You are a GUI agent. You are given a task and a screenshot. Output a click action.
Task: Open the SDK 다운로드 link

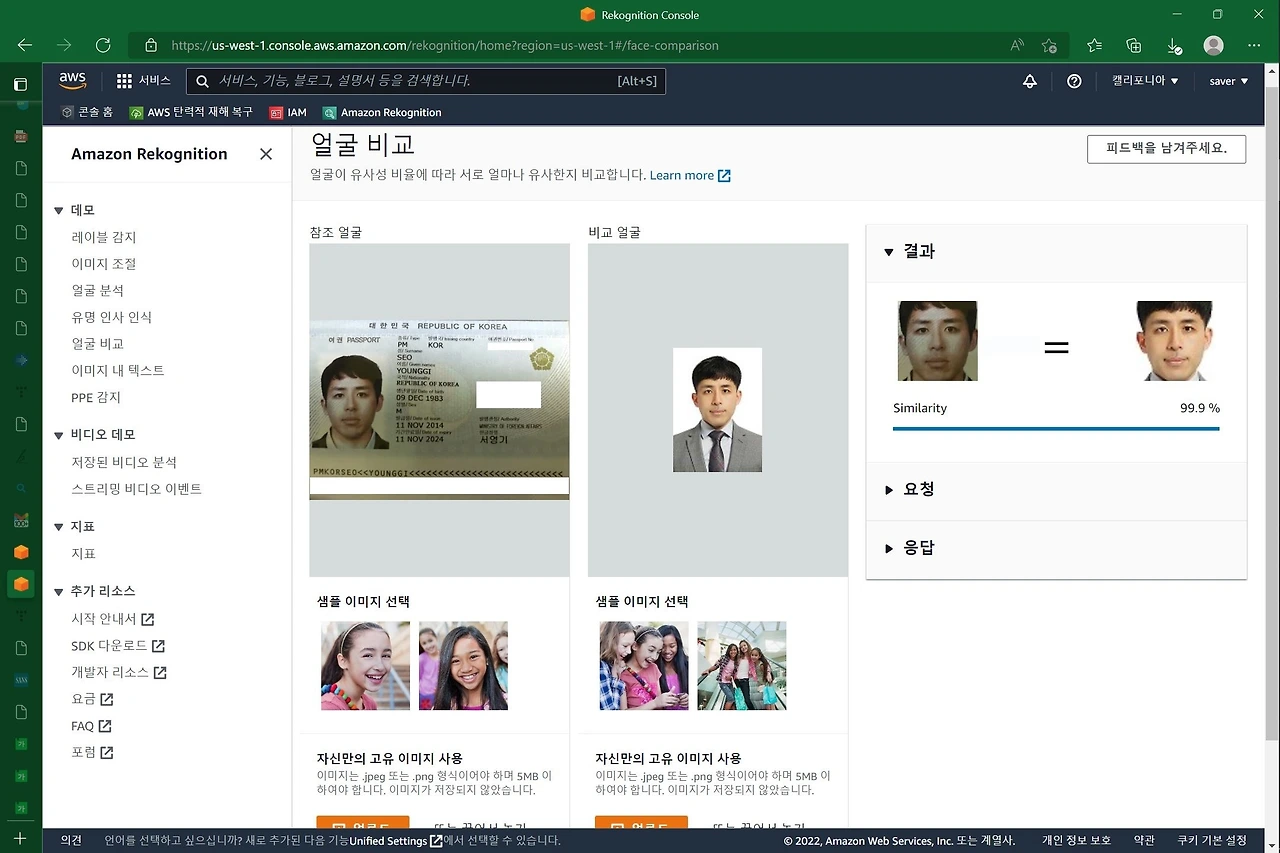pyautogui.click(x=118, y=646)
